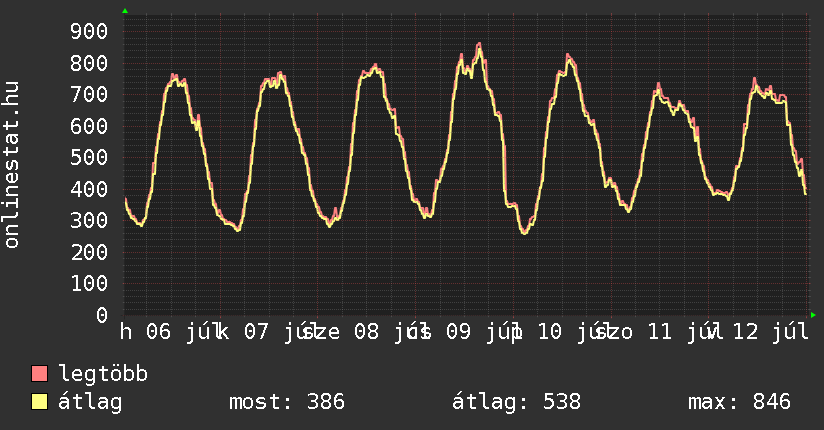Click the átlag legend label beside yellow swatch
Viewport: 824px width, 430px height.
point(90,402)
